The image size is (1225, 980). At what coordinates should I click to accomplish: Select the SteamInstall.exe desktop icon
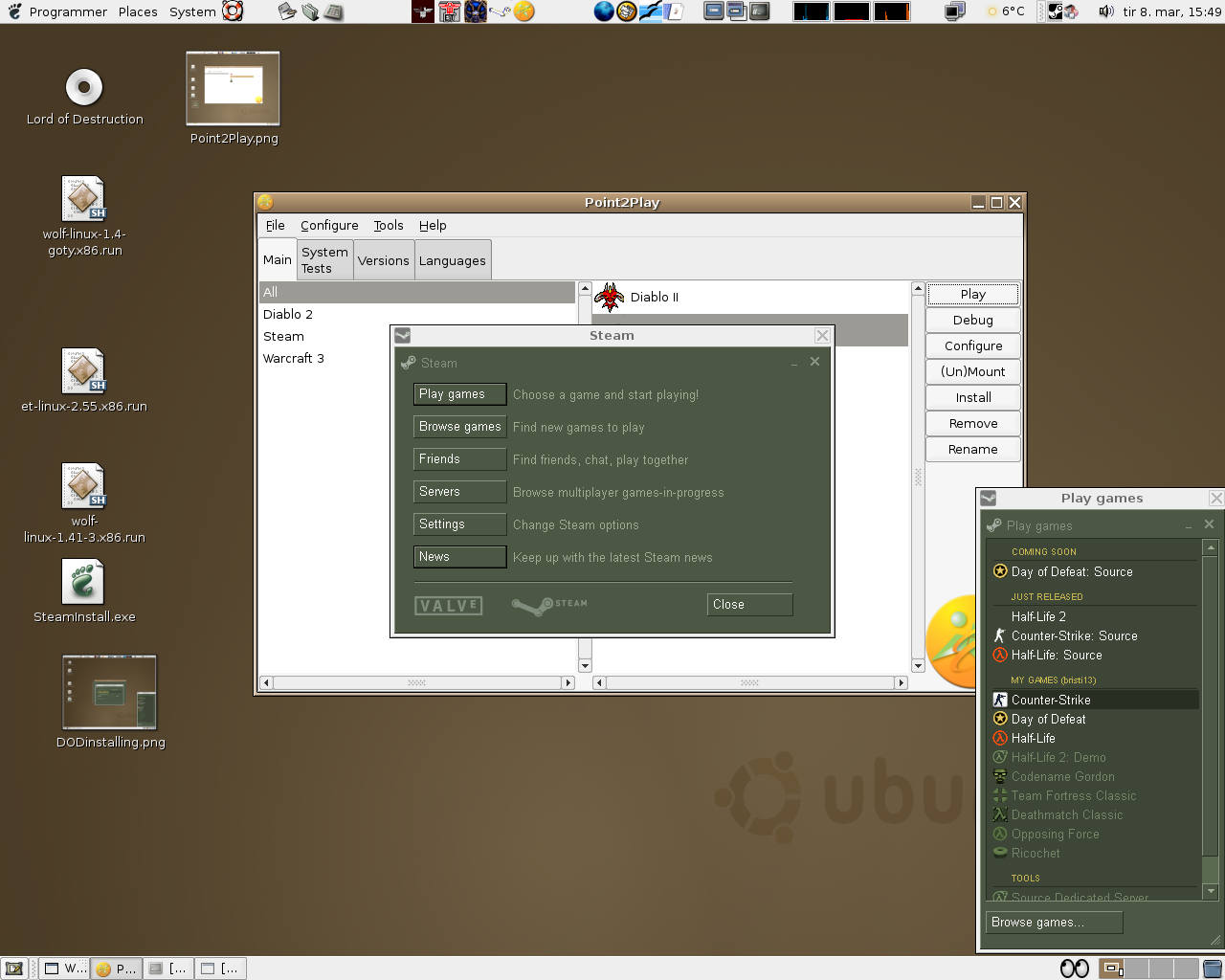click(x=83, y=582)
